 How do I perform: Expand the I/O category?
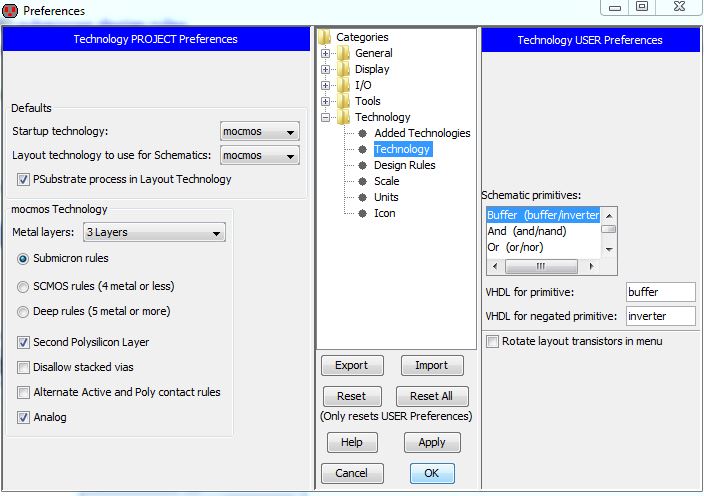326,85
